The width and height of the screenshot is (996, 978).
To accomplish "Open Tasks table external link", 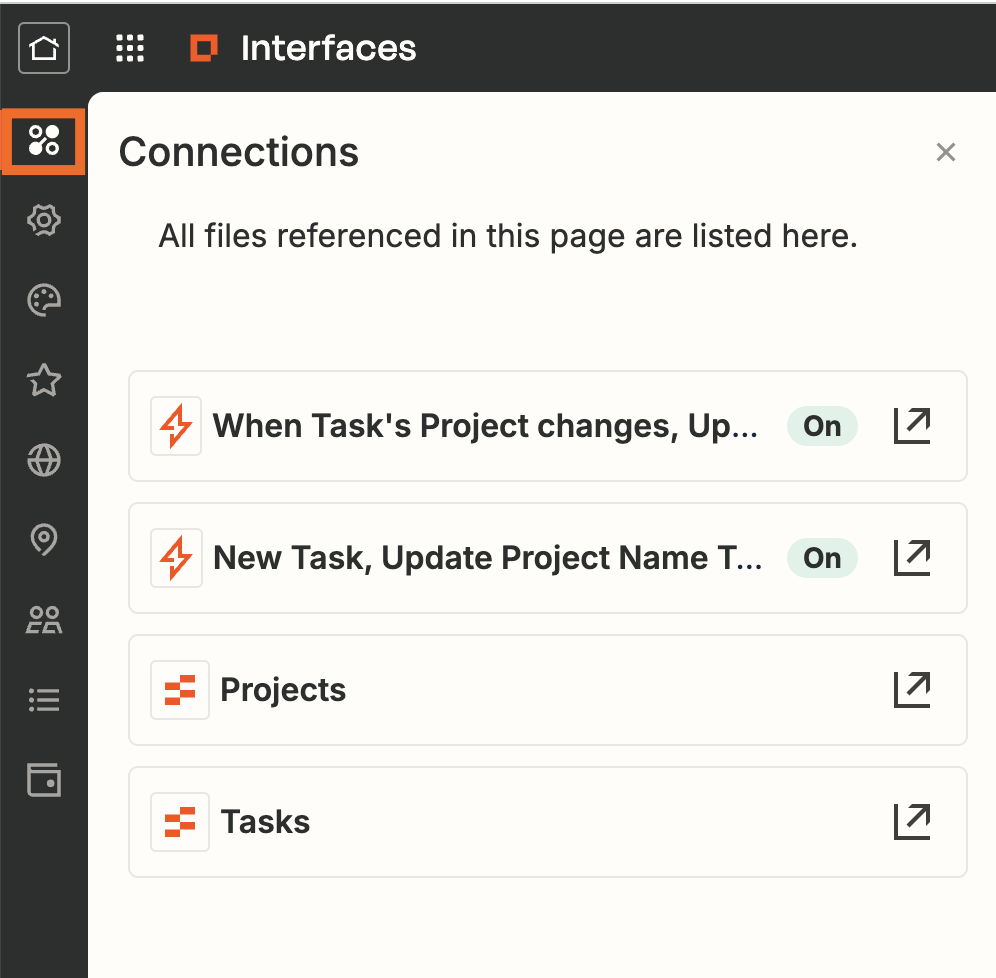I will point(911,822).
